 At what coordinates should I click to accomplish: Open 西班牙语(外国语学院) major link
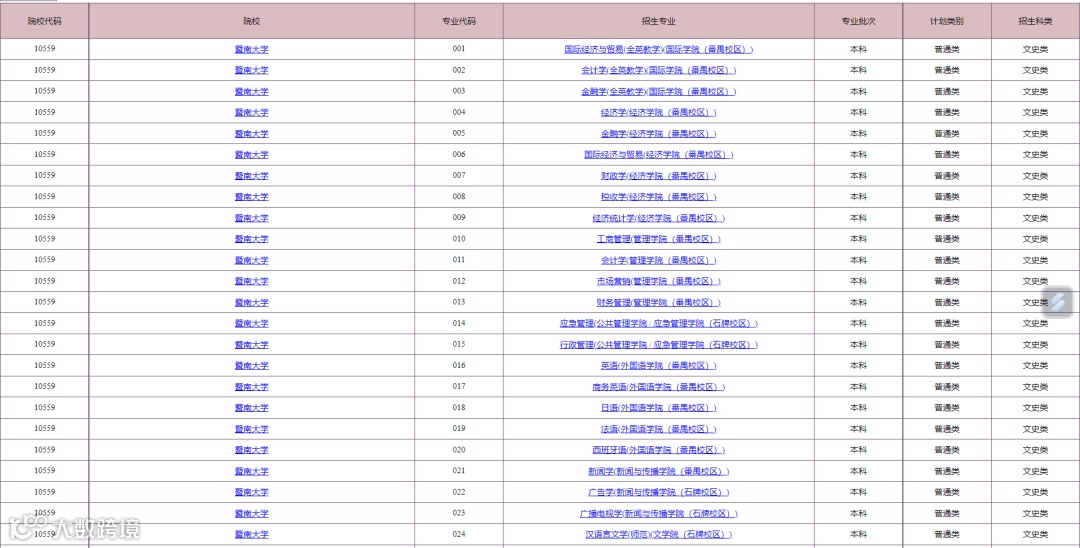pyautogui.click(x=658, y=450)
